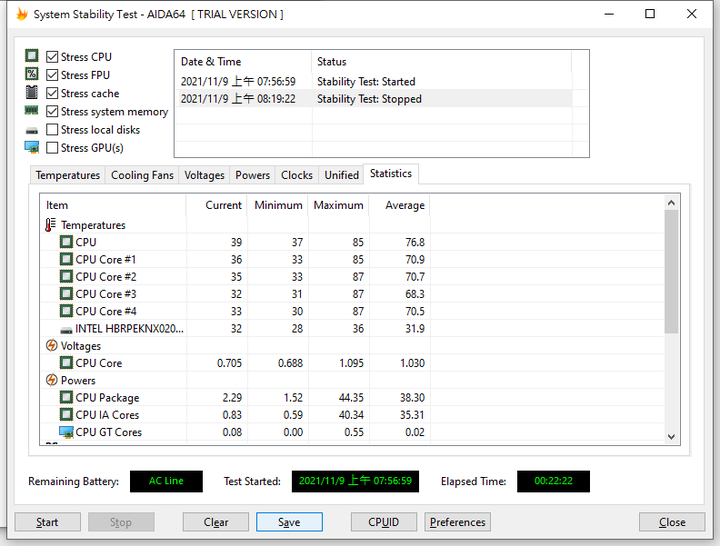
Task: Switch to the Temperatures tab
Action: (x=68, y=175)
